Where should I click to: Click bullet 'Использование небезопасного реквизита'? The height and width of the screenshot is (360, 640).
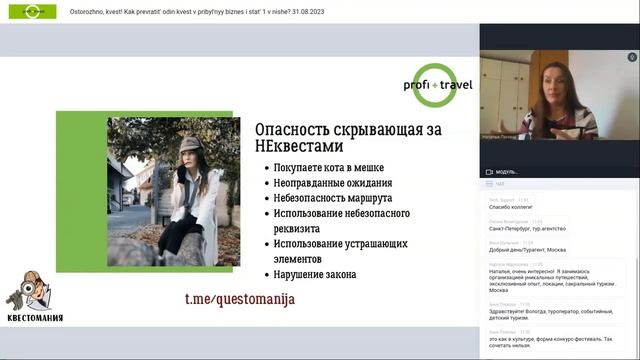pyautogui.click(x=342, y=221)
